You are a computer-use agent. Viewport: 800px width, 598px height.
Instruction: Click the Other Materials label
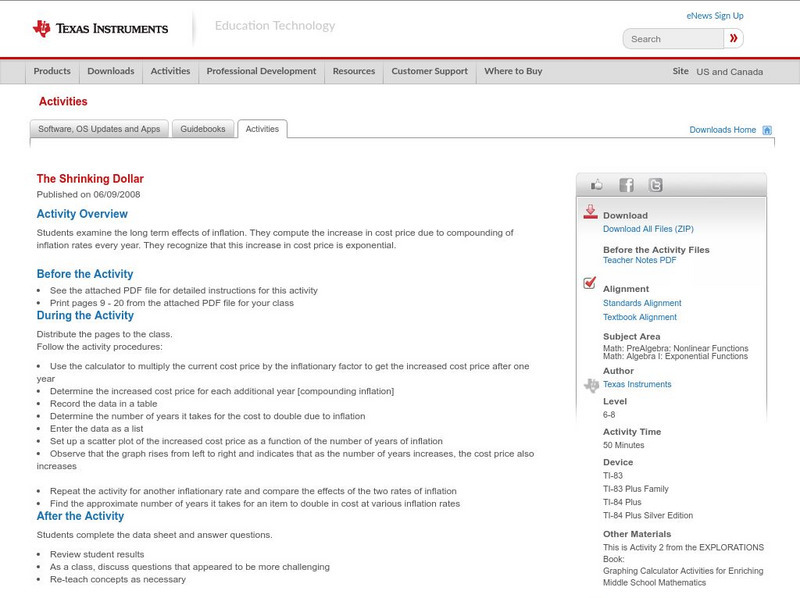pyautogui.click(x=637, y=534)
